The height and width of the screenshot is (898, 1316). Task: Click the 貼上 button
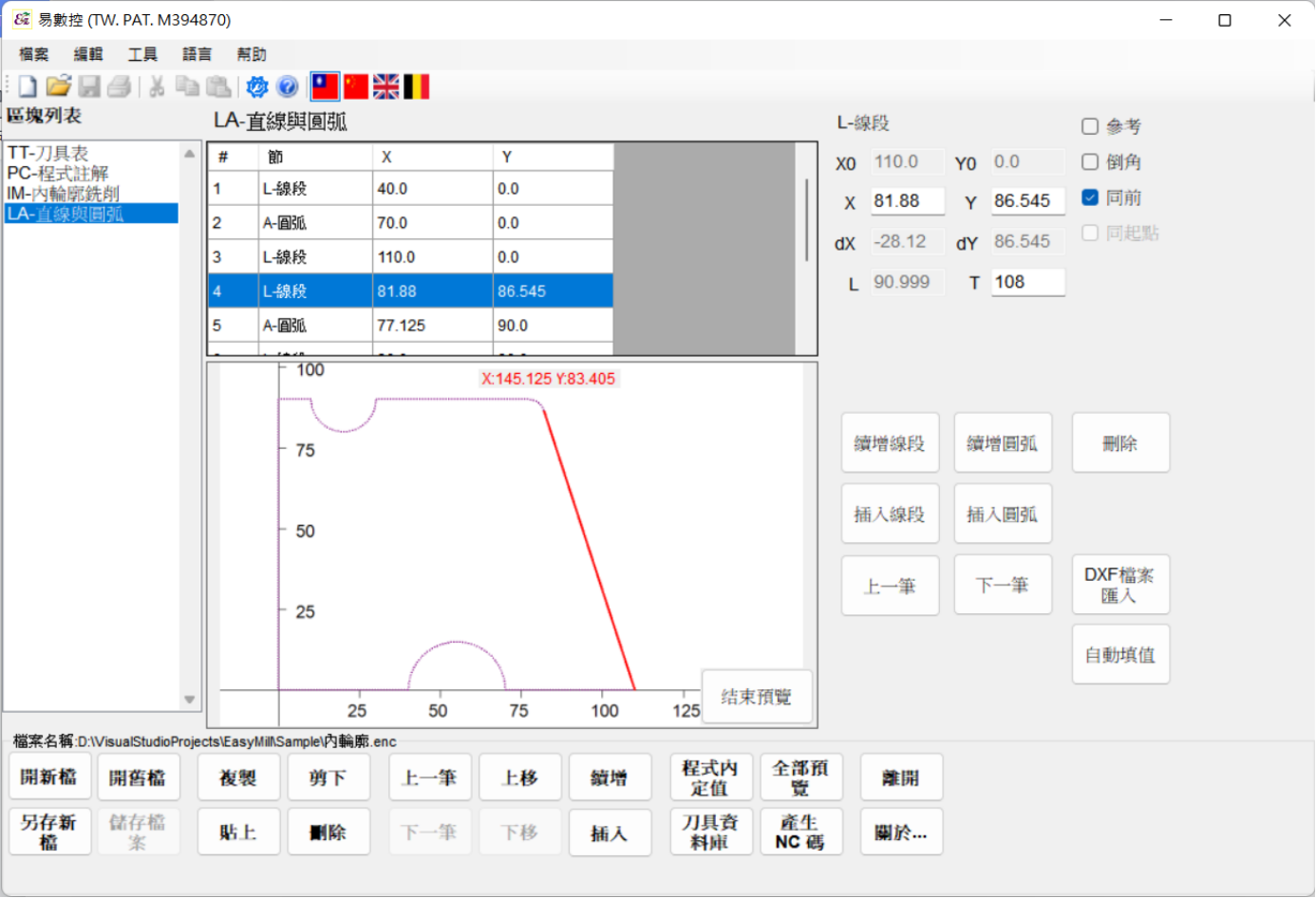tap(238, 832)
